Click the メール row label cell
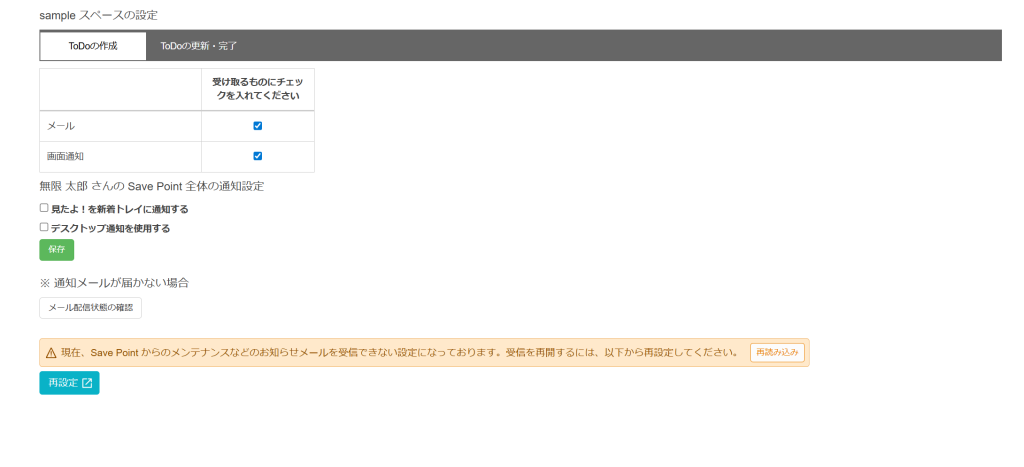Screen dimensions: 1024x467 pos(120,126)
